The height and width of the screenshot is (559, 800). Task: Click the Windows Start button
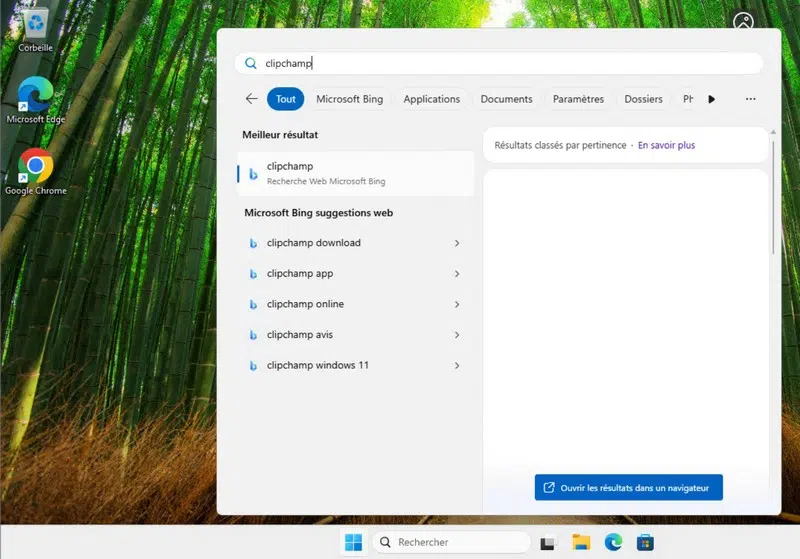353,542
